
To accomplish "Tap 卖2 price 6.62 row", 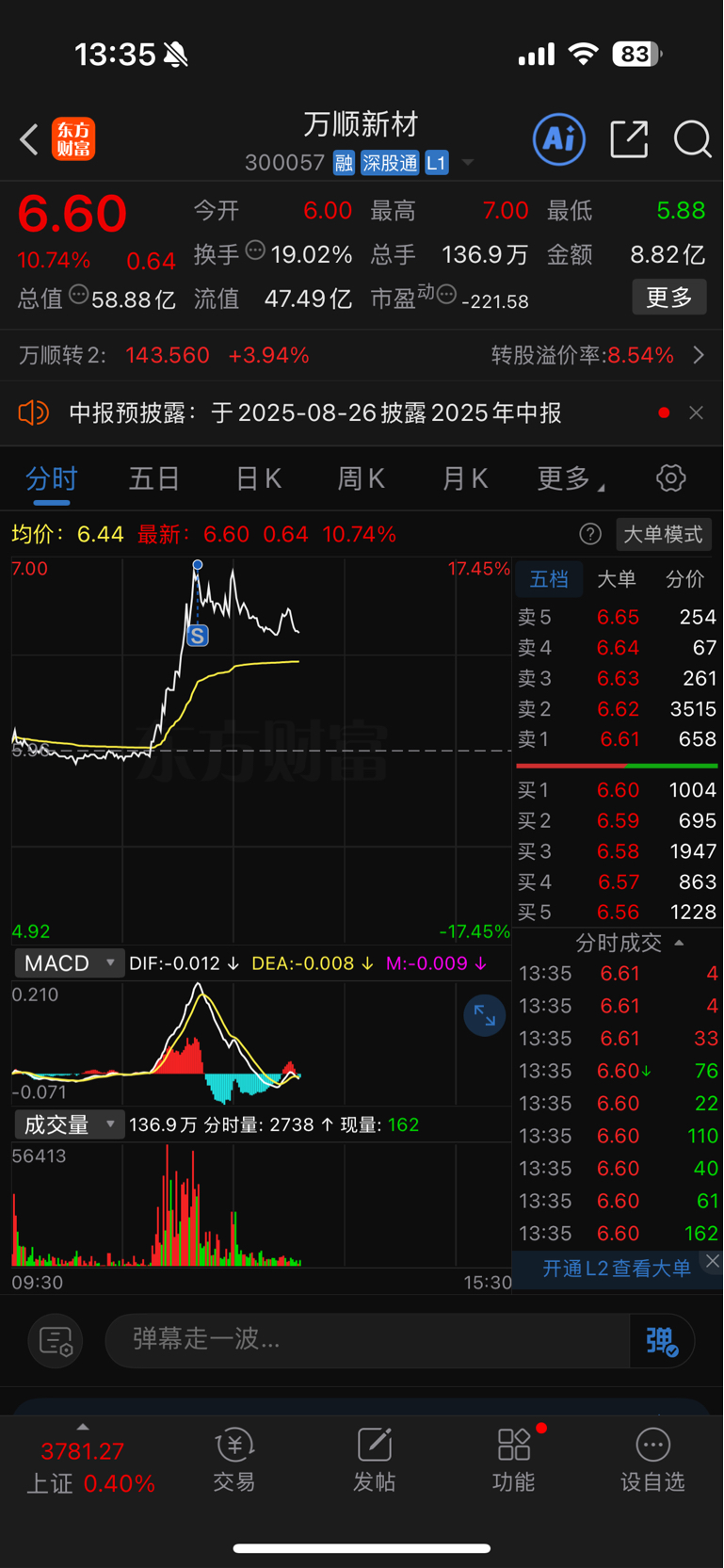I will click(617, 708).
